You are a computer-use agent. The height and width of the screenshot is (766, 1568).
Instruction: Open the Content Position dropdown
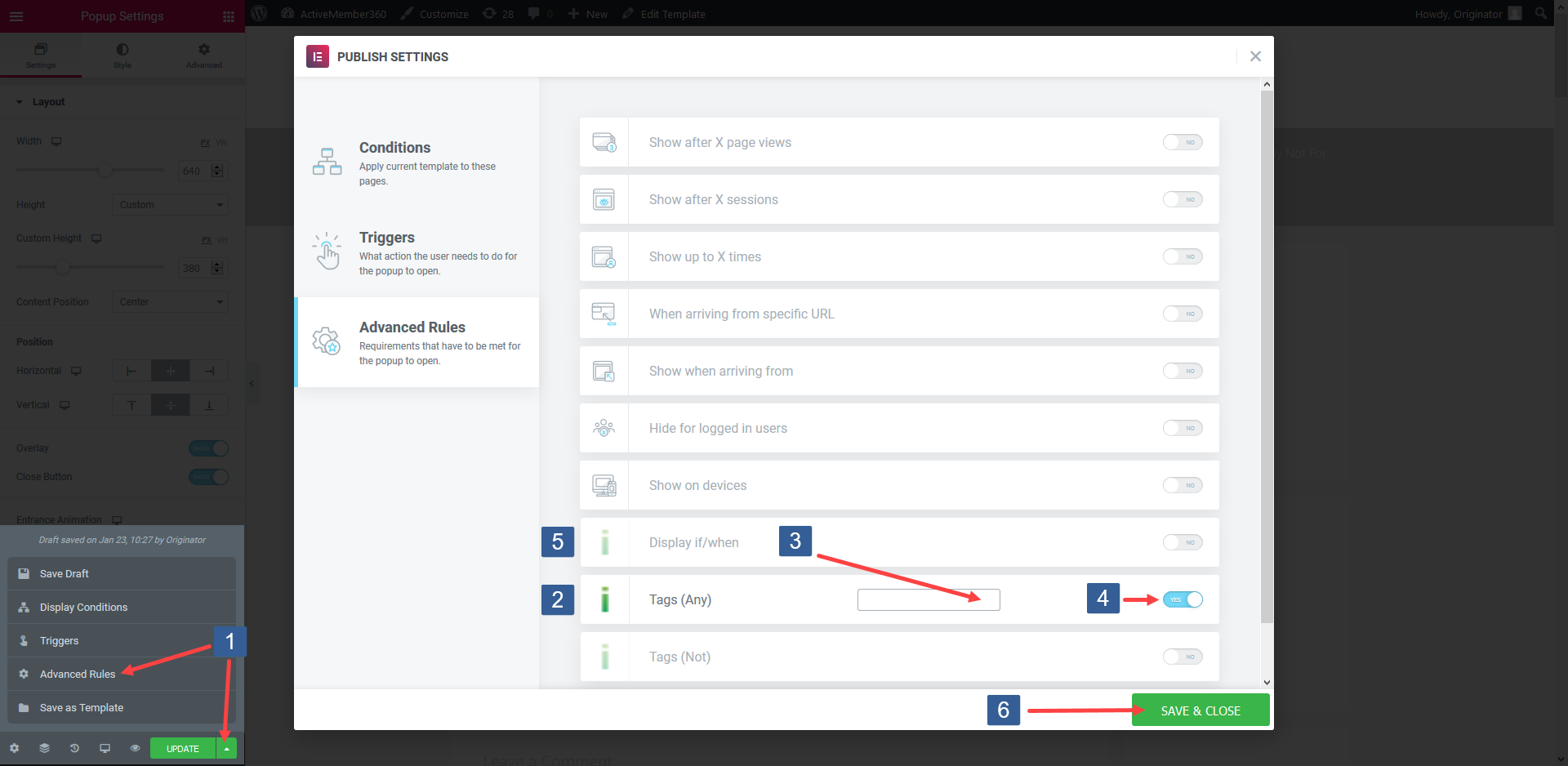[x=170, y=301]
